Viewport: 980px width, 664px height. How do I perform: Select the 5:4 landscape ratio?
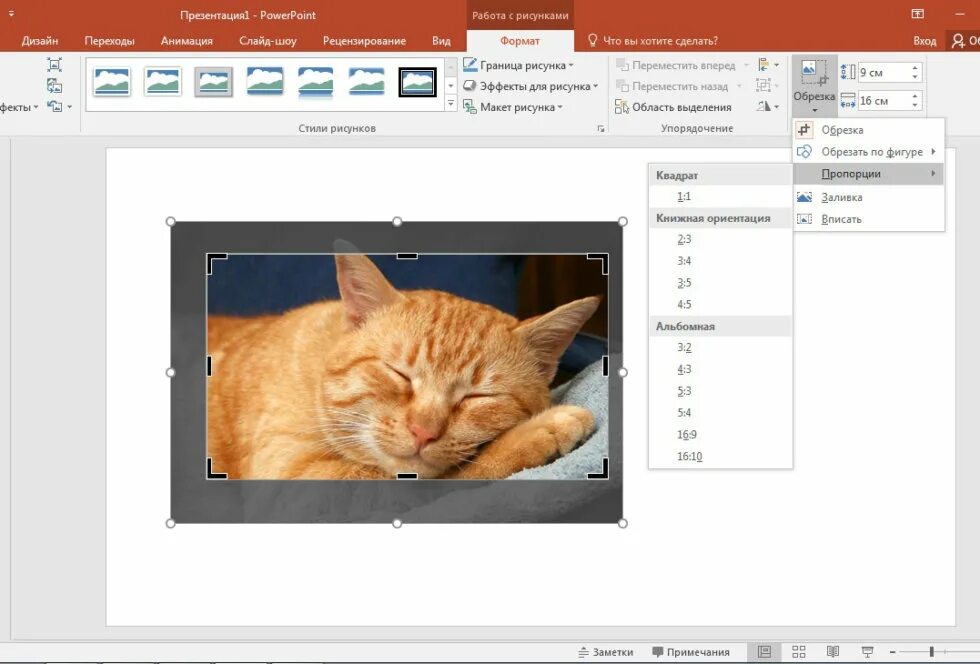click(720, 413)
